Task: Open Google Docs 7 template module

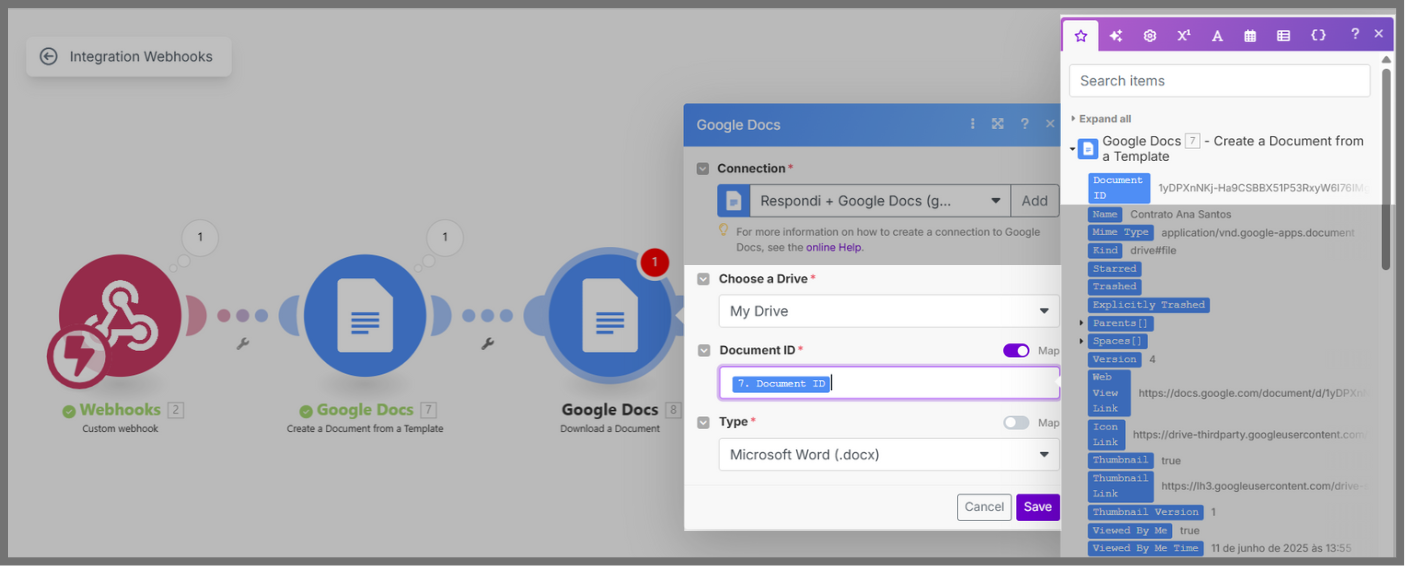Action: click(365, 315)
